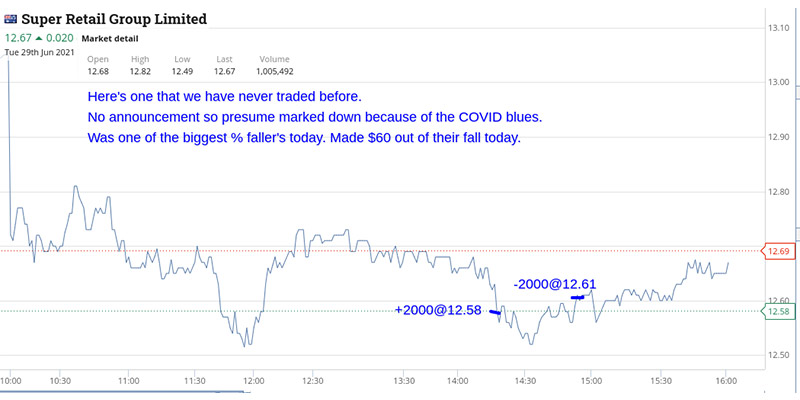Click the +2000@12.58 trade annotation text
Screen dimensions: 800x400
[438, 310]
